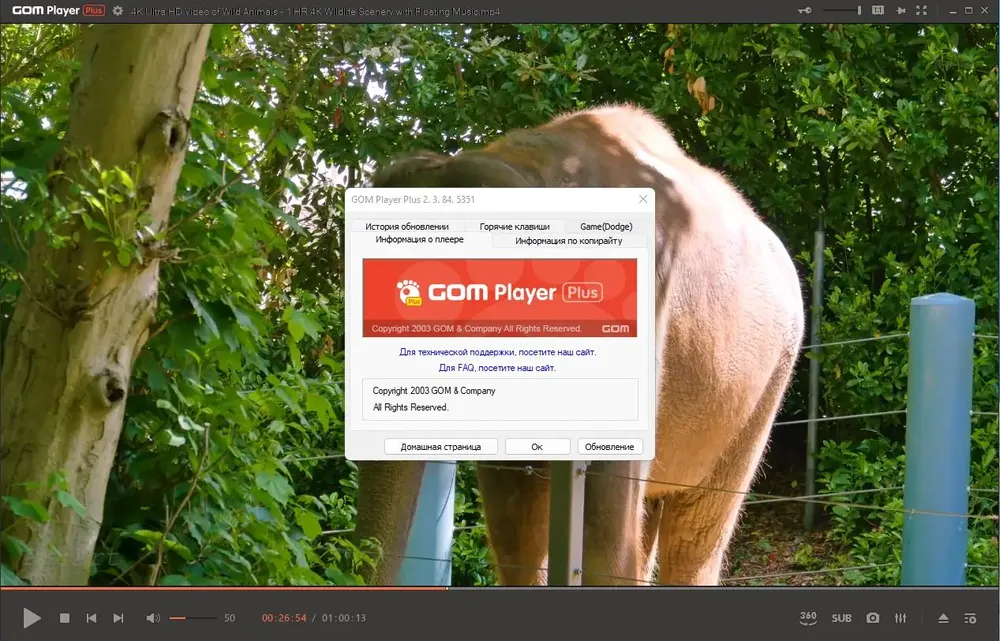Screen dimensions: 1000x641
Task: Select Информация по копирайту tab
Action: (x=569, y=240)
